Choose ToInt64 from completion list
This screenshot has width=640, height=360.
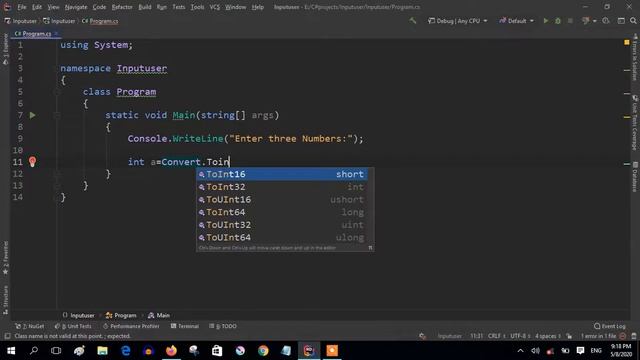pos(282,212)
